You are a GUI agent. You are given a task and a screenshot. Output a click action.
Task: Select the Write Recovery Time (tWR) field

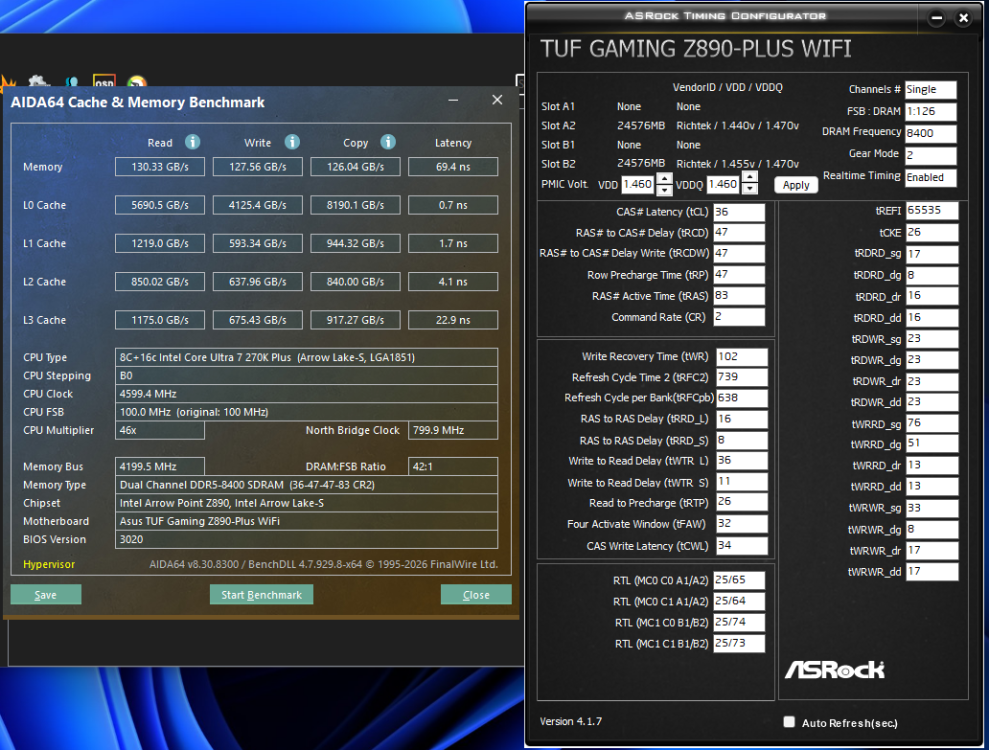click(742, 356)
